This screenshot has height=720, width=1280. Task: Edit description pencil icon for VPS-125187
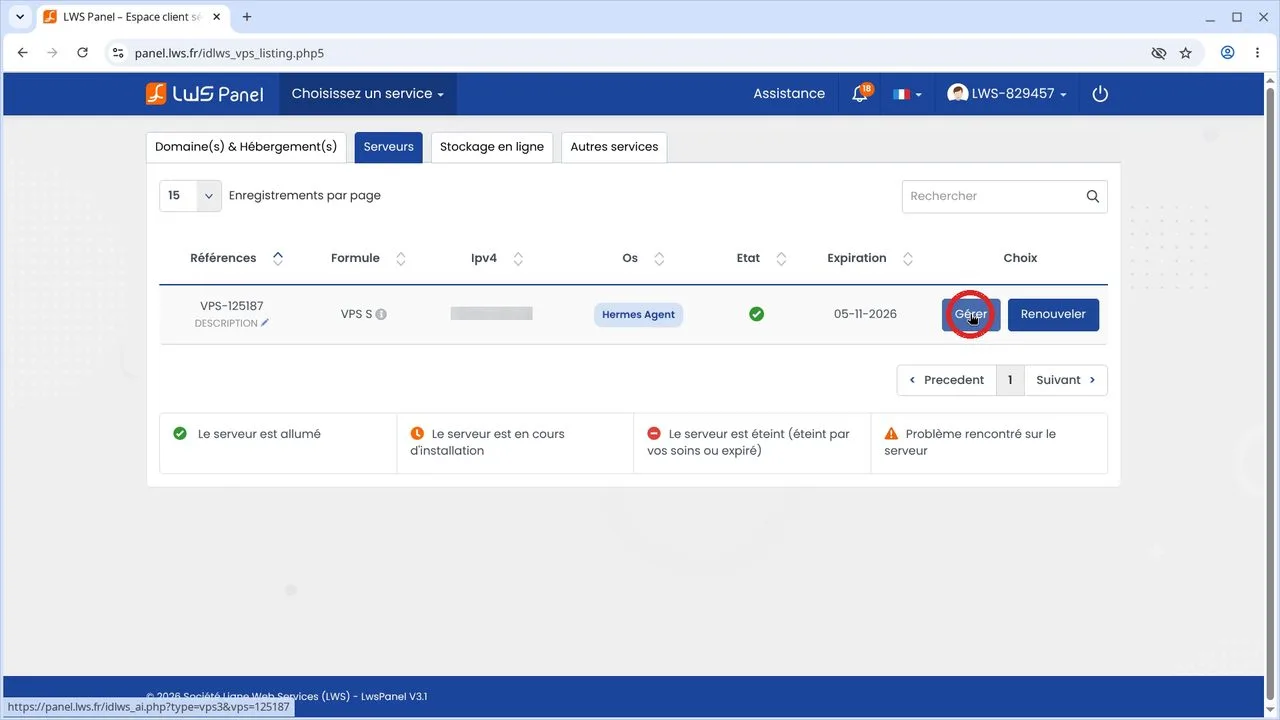tap(265, 323)
